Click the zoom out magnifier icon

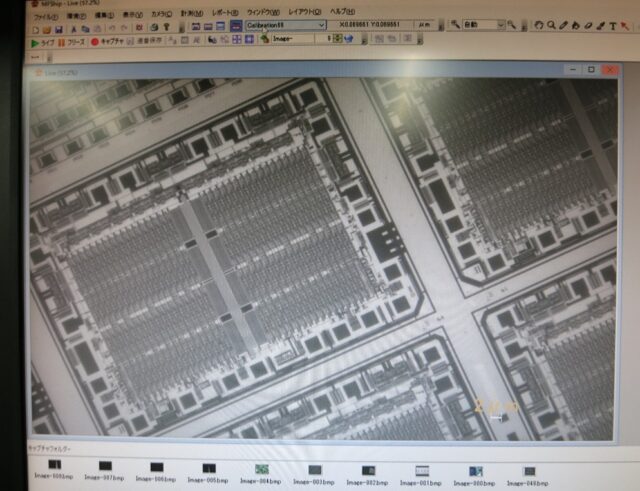[x=455, y=24]
